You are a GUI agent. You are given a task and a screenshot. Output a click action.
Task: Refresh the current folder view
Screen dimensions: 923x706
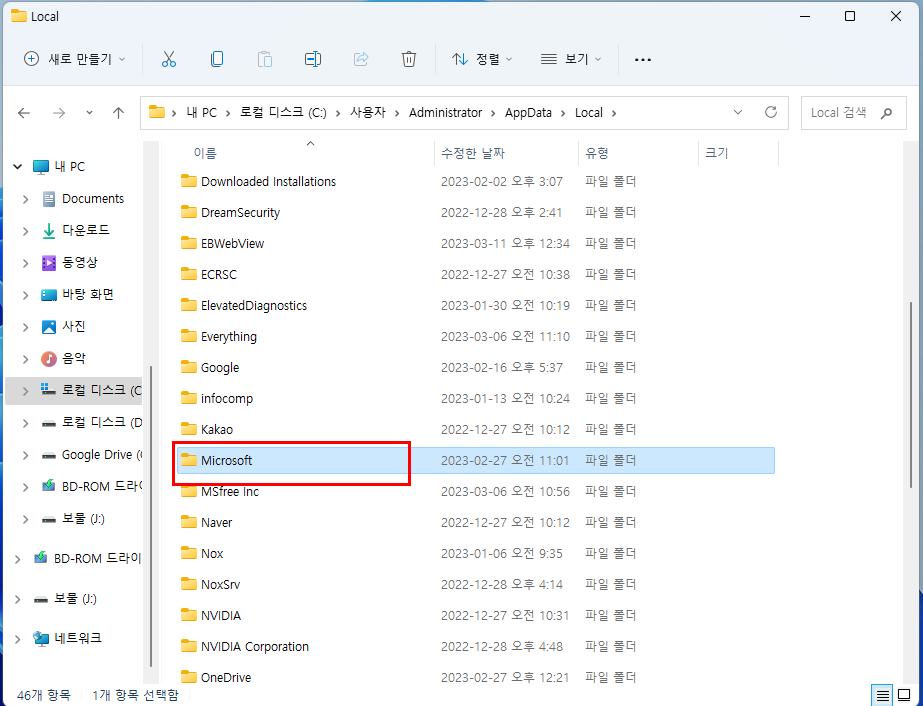point(771,112)
